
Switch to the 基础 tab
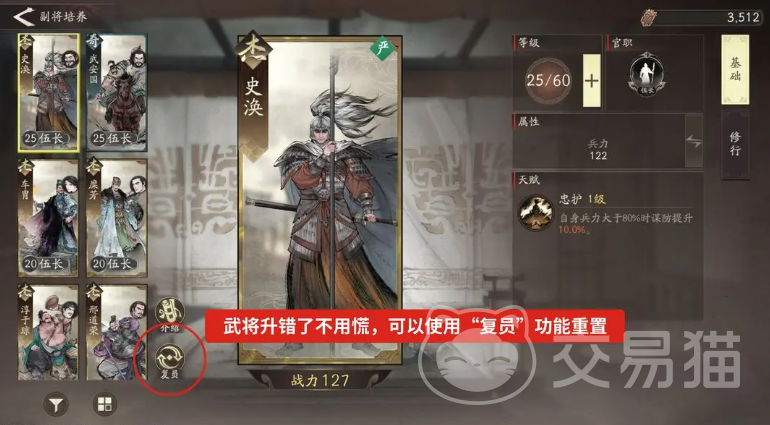[735, 69]
